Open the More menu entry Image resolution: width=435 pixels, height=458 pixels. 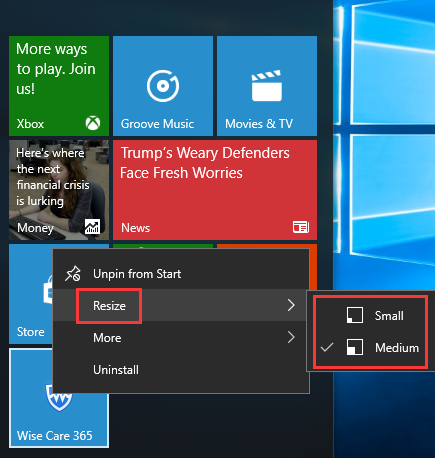coord(181,337)
